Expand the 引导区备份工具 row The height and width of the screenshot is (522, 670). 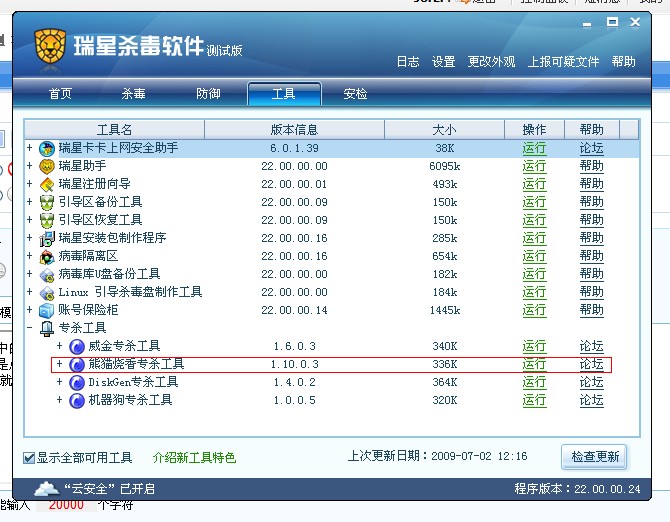coord(29,202)
